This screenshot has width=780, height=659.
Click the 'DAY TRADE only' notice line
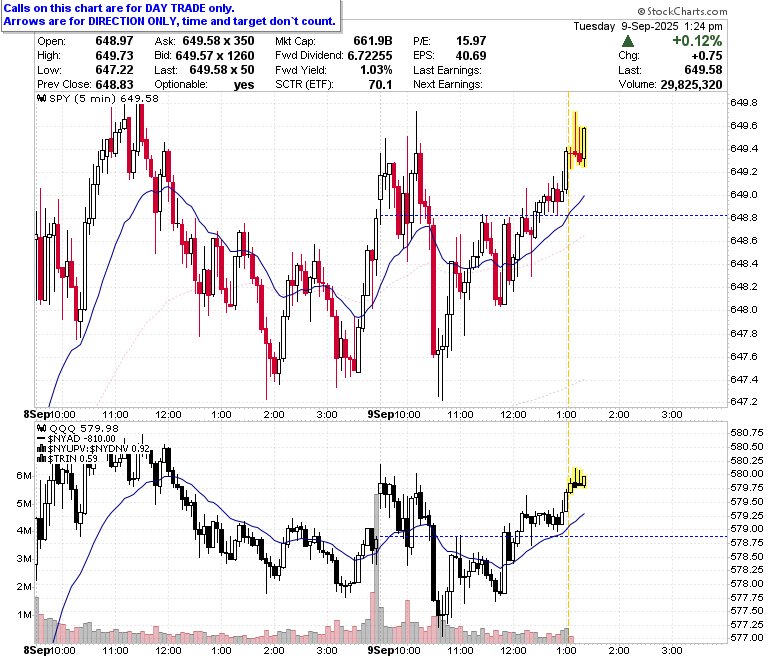pos(119,8)
